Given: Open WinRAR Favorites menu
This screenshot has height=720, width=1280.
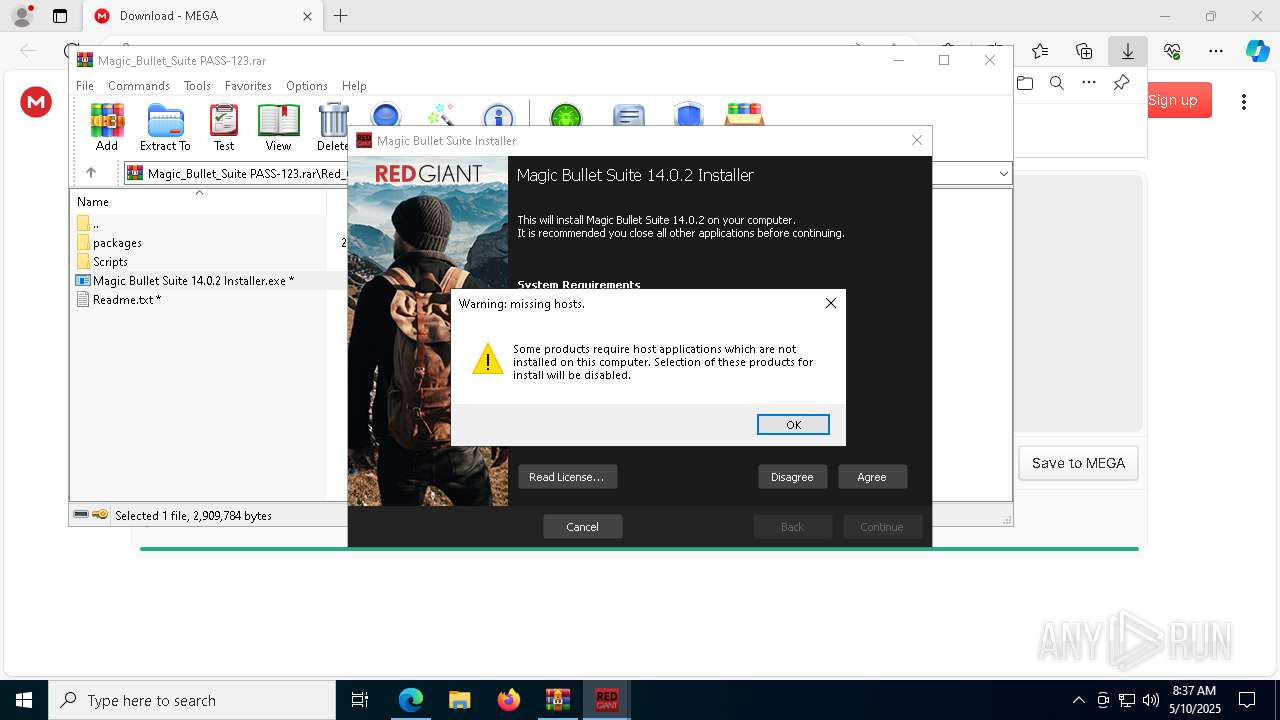Looking at the screenshot, I should [248, 86].
